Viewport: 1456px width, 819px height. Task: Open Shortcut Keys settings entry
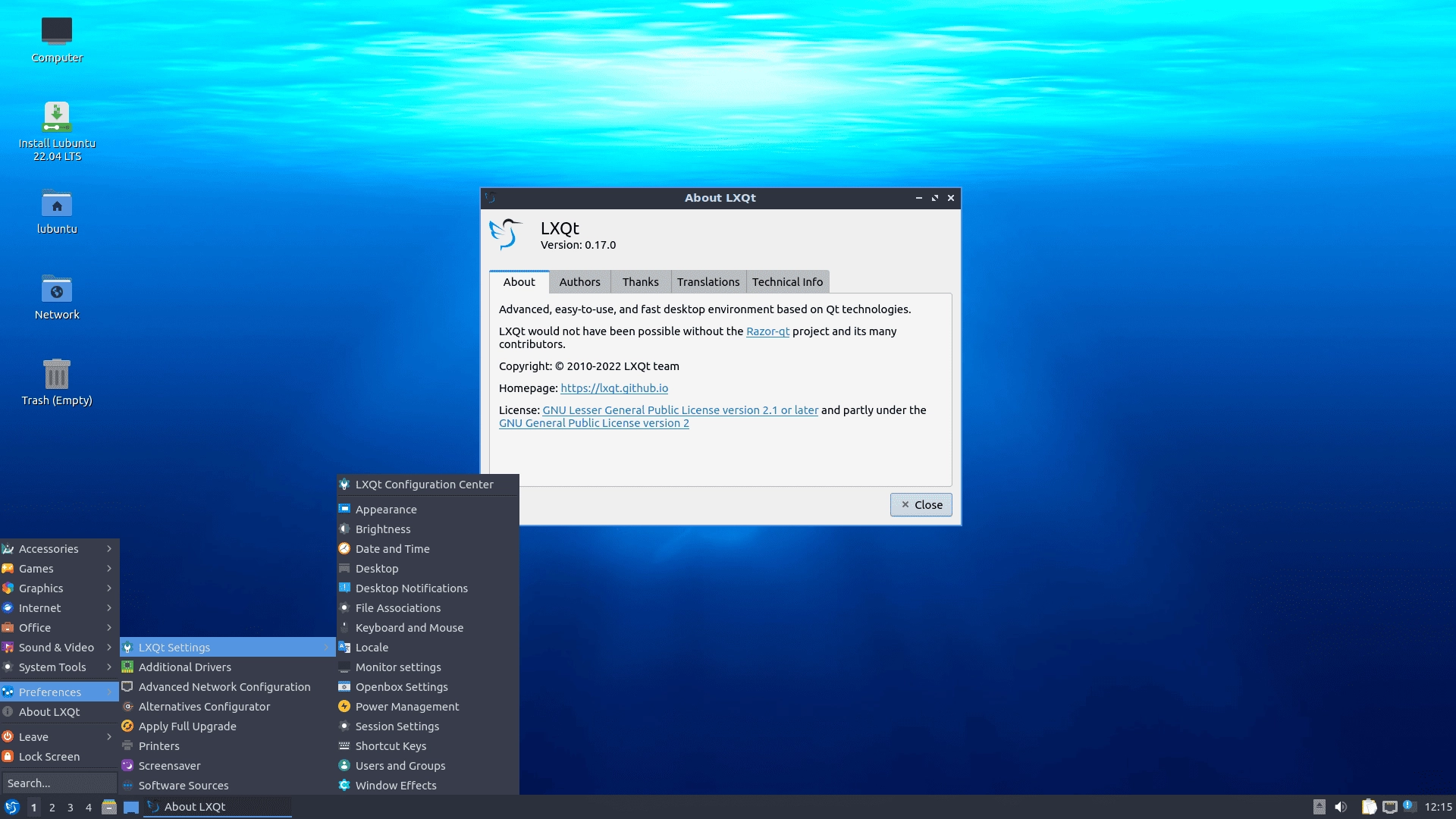428,745
